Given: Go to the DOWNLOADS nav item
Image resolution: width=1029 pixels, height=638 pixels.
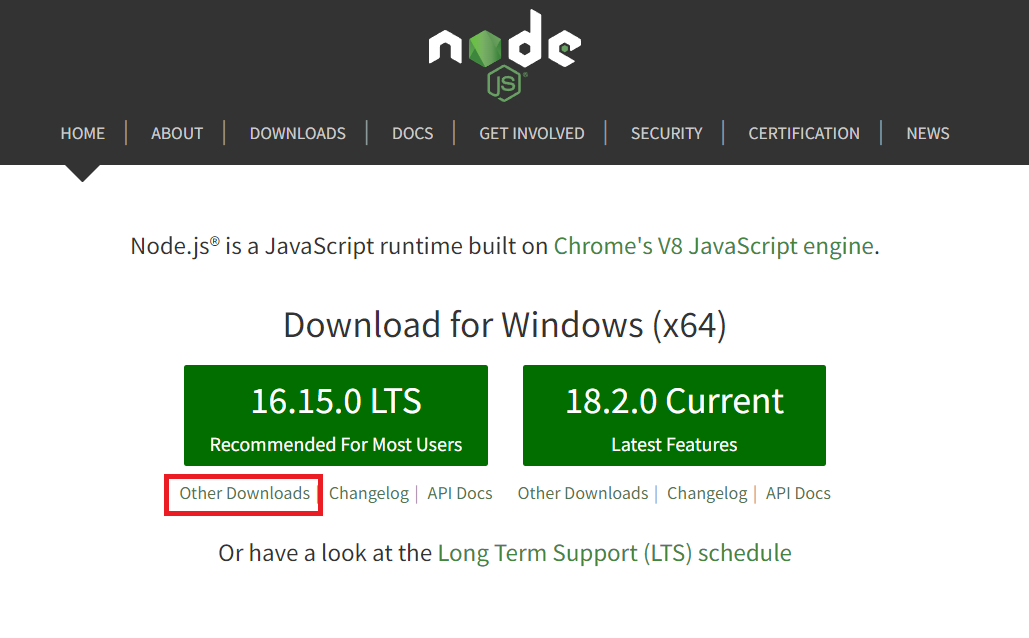Looking at the screenshot, I should (297, 133).
